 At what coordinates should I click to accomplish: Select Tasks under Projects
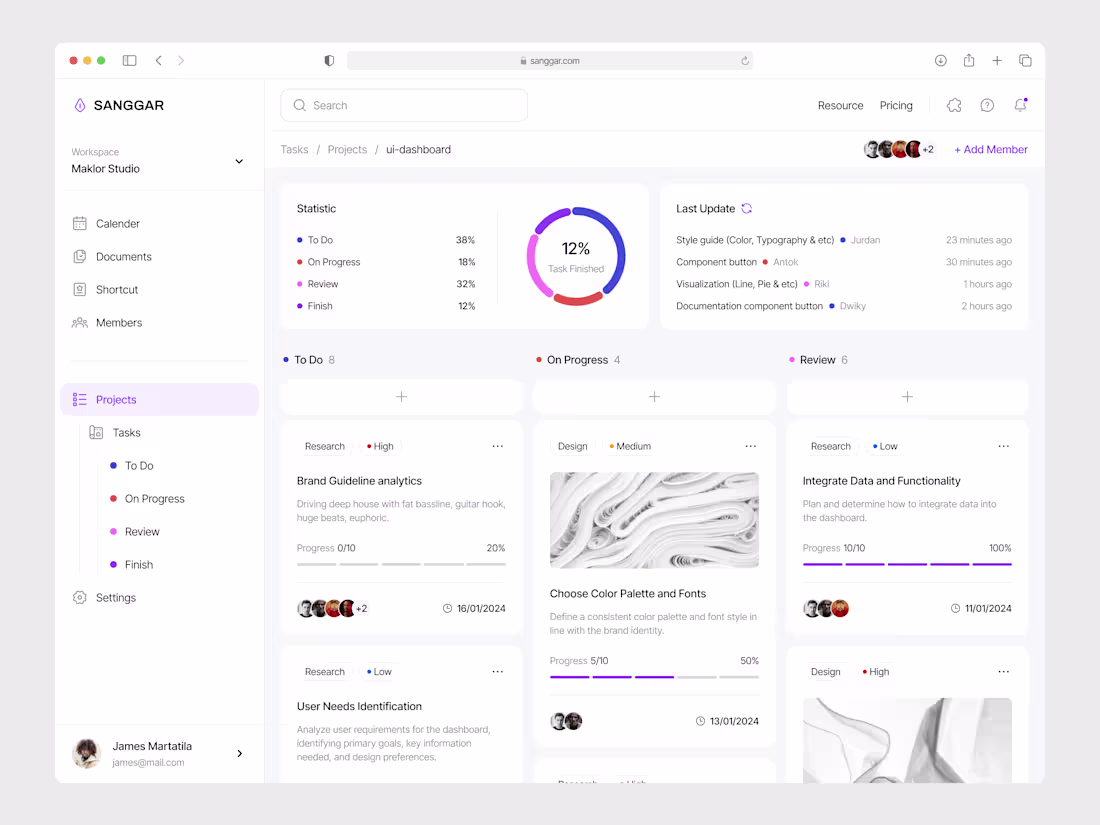(x=115, y=433)
